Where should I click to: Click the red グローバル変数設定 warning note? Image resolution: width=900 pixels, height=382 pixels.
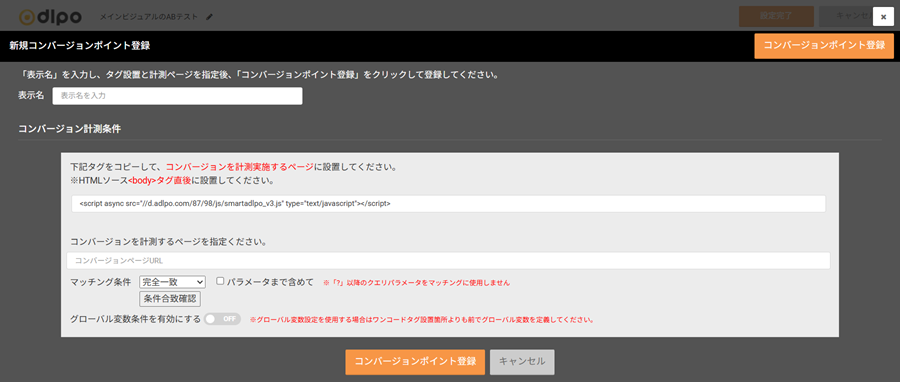coord(422,319)
